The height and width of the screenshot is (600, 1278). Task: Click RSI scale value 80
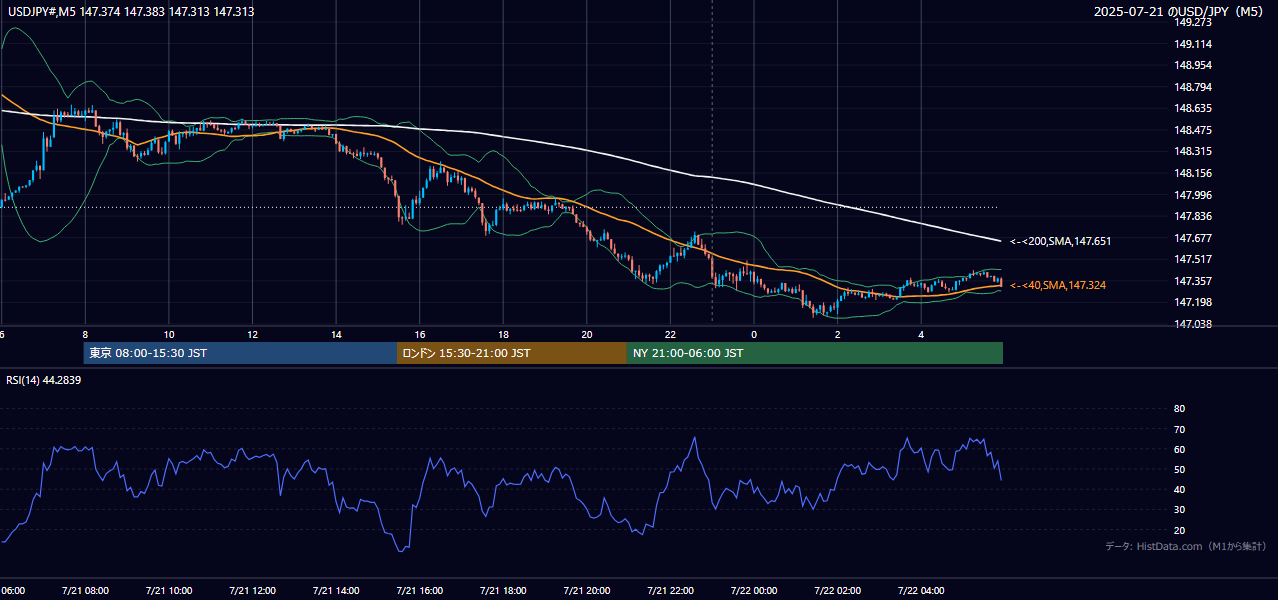coord(1179,409)
